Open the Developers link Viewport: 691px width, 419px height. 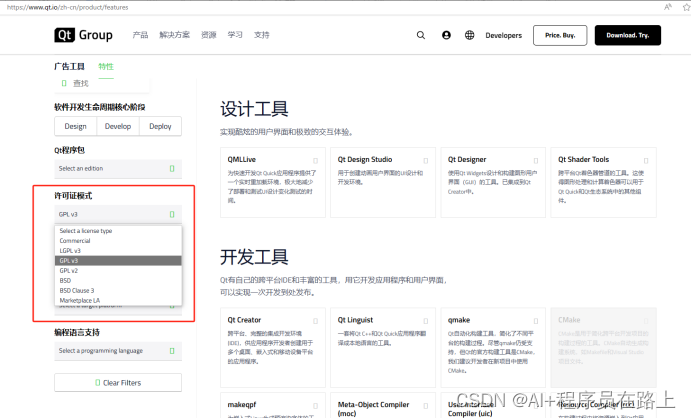pos(504,35)
